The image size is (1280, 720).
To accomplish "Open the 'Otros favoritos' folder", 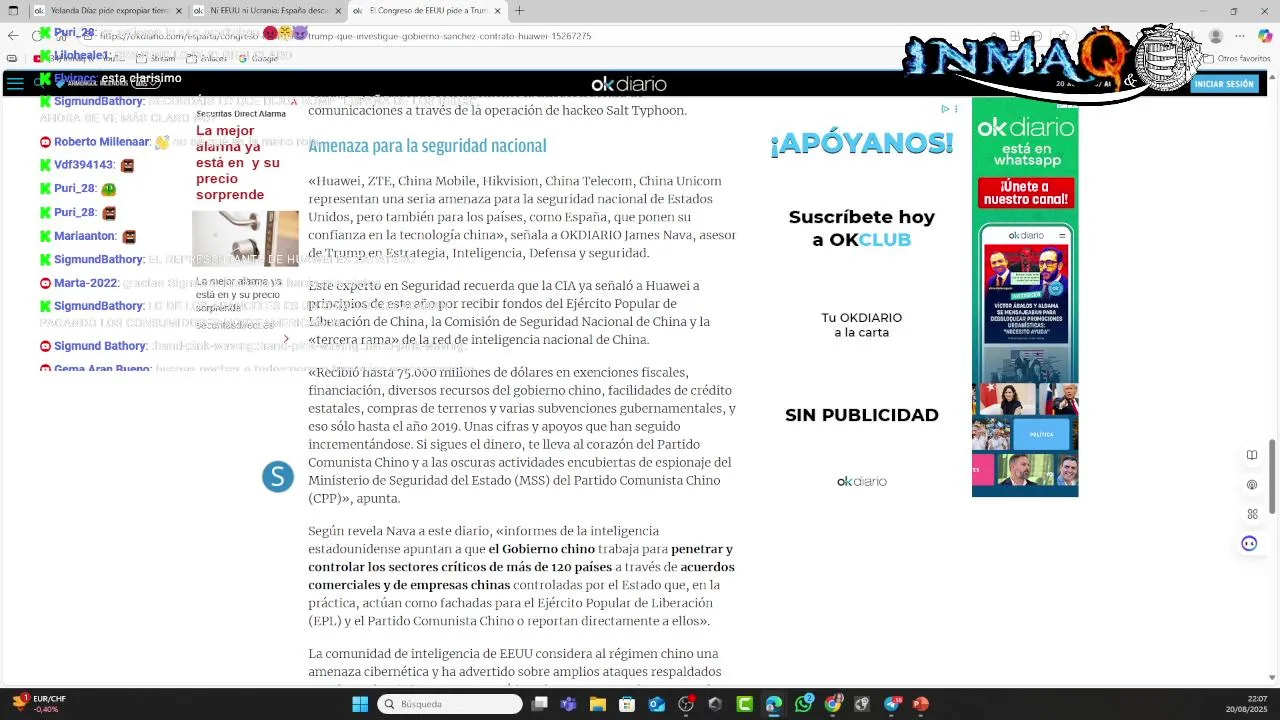I will pyautogui.click(x=1237, y=59).
